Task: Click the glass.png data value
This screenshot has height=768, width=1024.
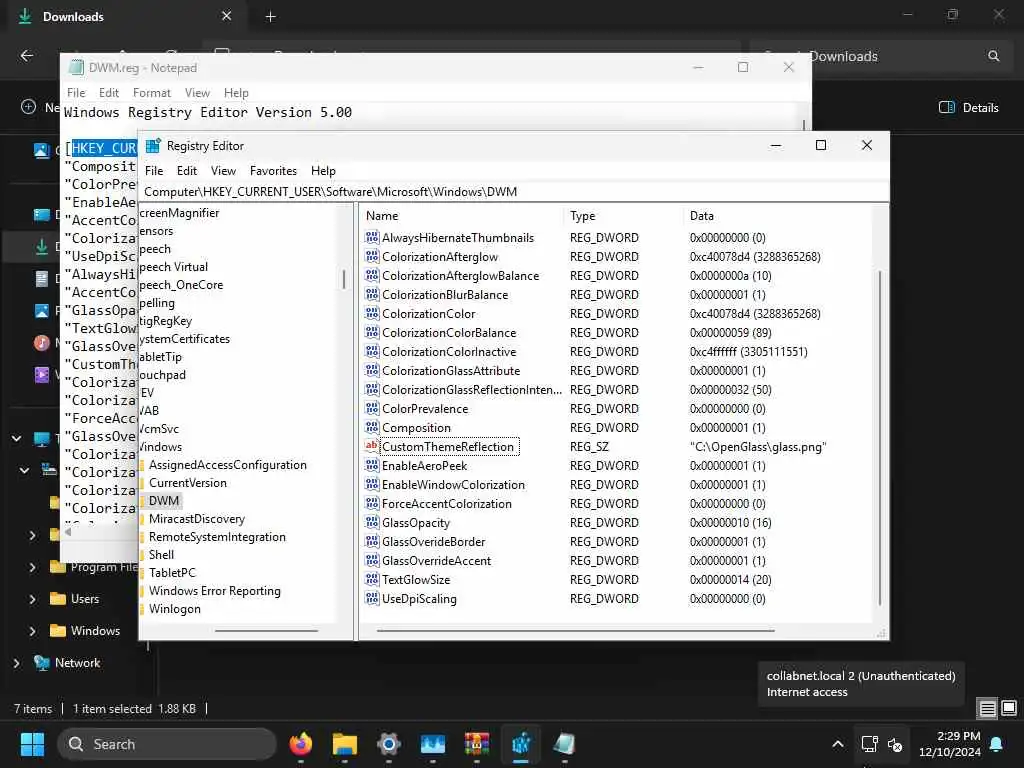Action: pos(758,447)
